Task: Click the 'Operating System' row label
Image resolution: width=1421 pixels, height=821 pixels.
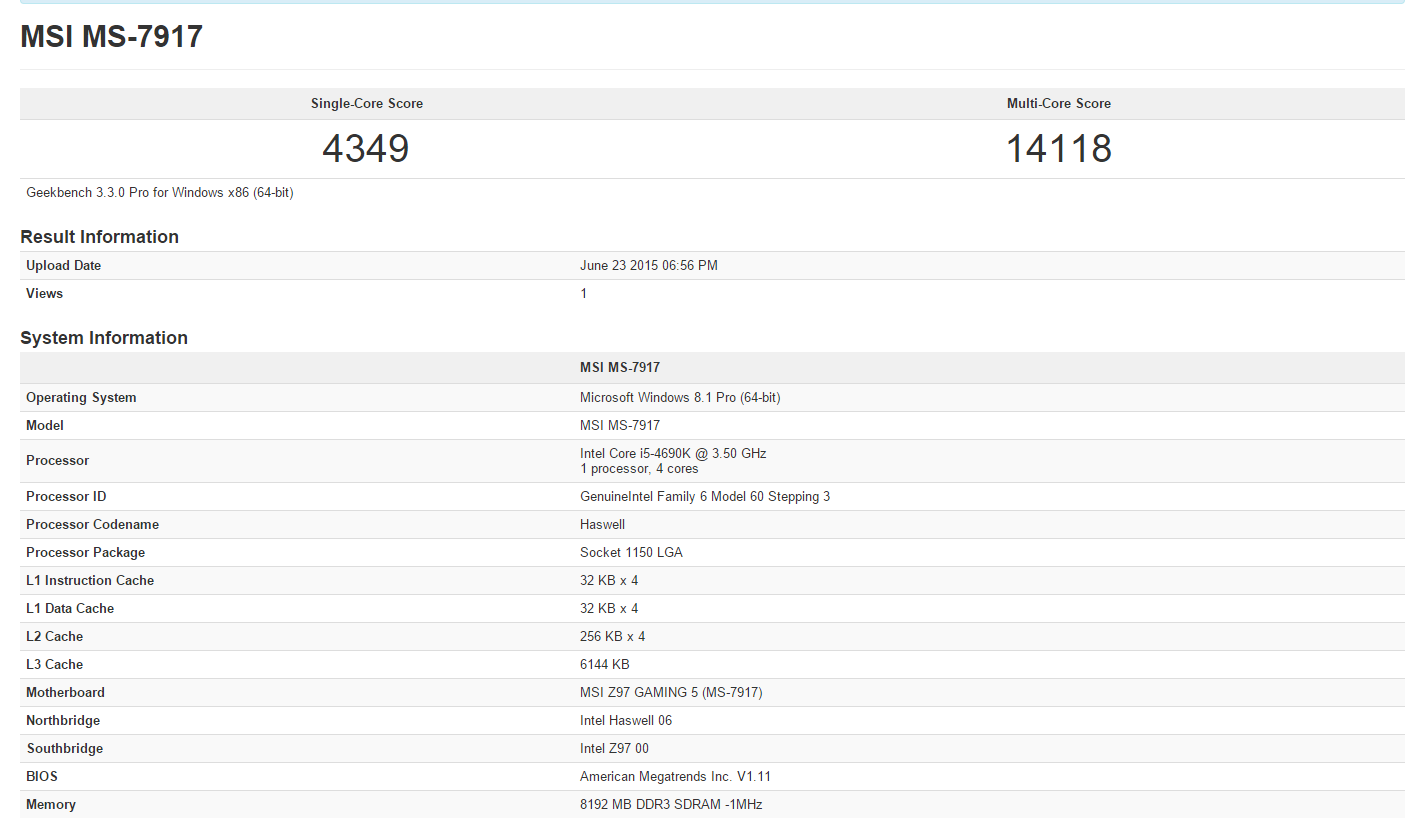Action: tap(81, 398)
